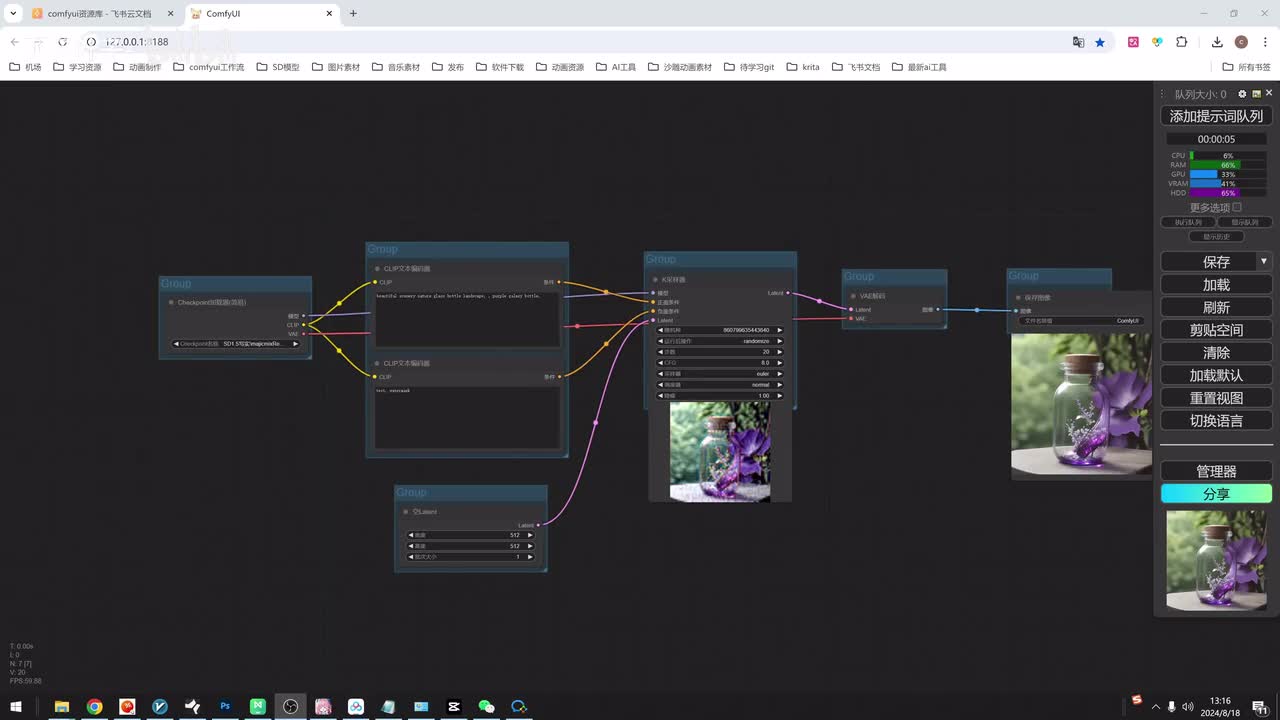The image size is (1280, 720).
Task: Click the negative prompt text box
Action: tap(467, 417)
